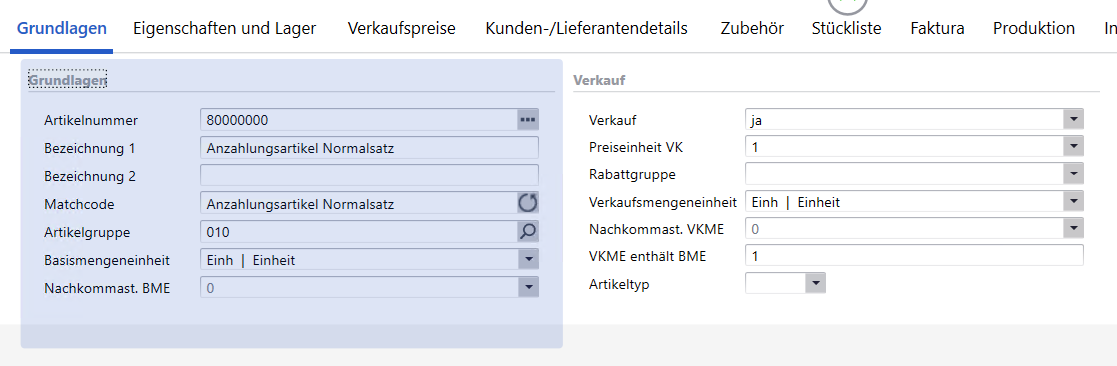This screenshot has width=1117, height=366.
Task: Switch to the Eigenschaften und Lager tab
Action: coord(224,28)
